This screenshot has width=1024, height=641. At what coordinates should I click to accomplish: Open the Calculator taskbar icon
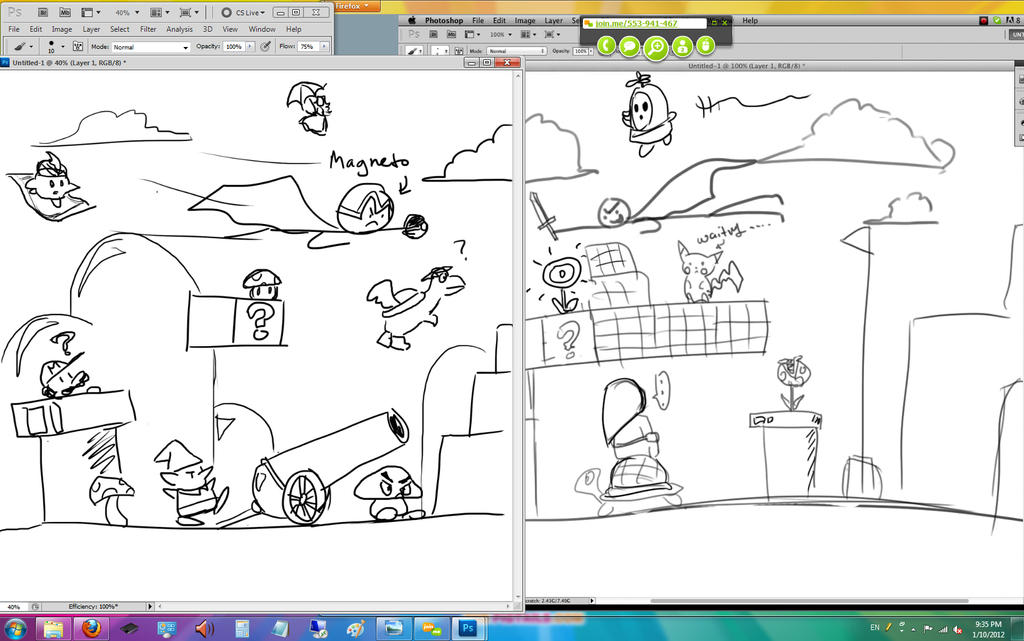242,629
